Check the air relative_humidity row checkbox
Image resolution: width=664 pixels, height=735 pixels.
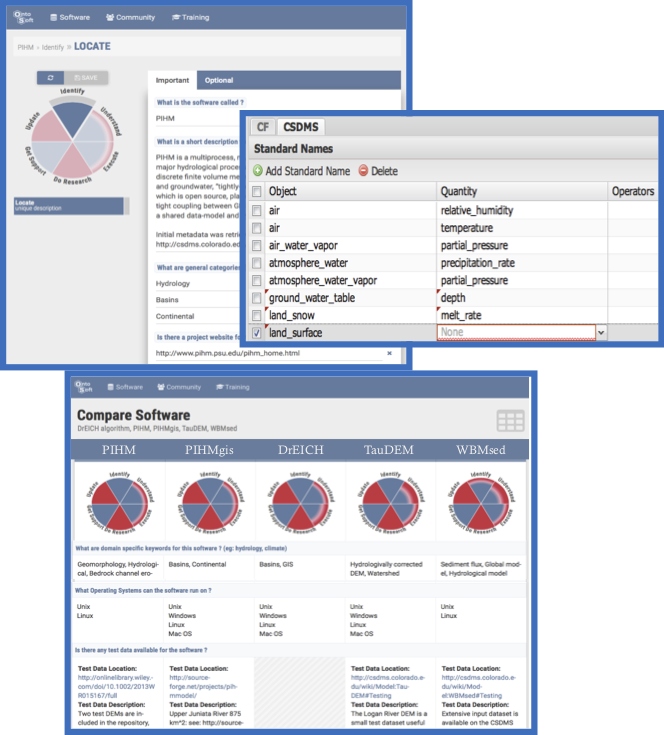pyautogui.click(x=257, y=210)
